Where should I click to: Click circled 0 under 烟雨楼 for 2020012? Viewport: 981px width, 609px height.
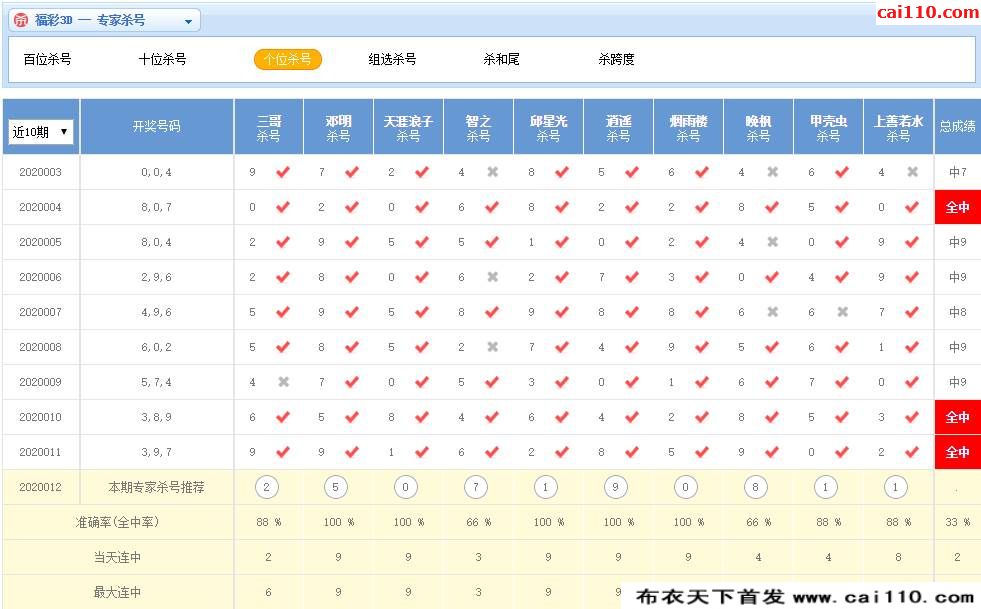point(686,487)
